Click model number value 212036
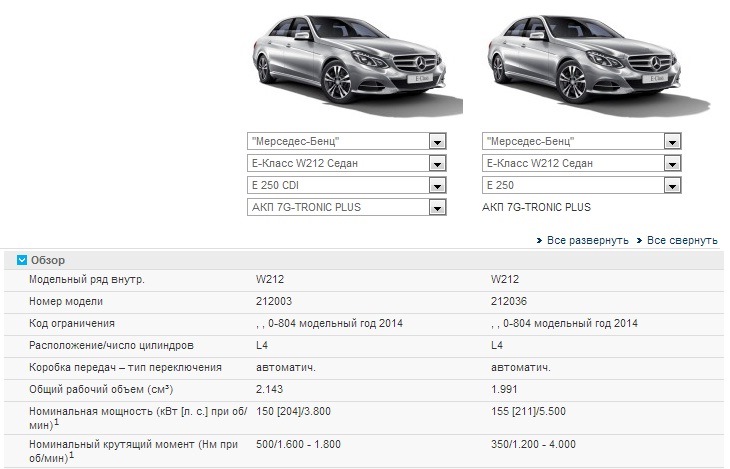 [x=509, y=301]
